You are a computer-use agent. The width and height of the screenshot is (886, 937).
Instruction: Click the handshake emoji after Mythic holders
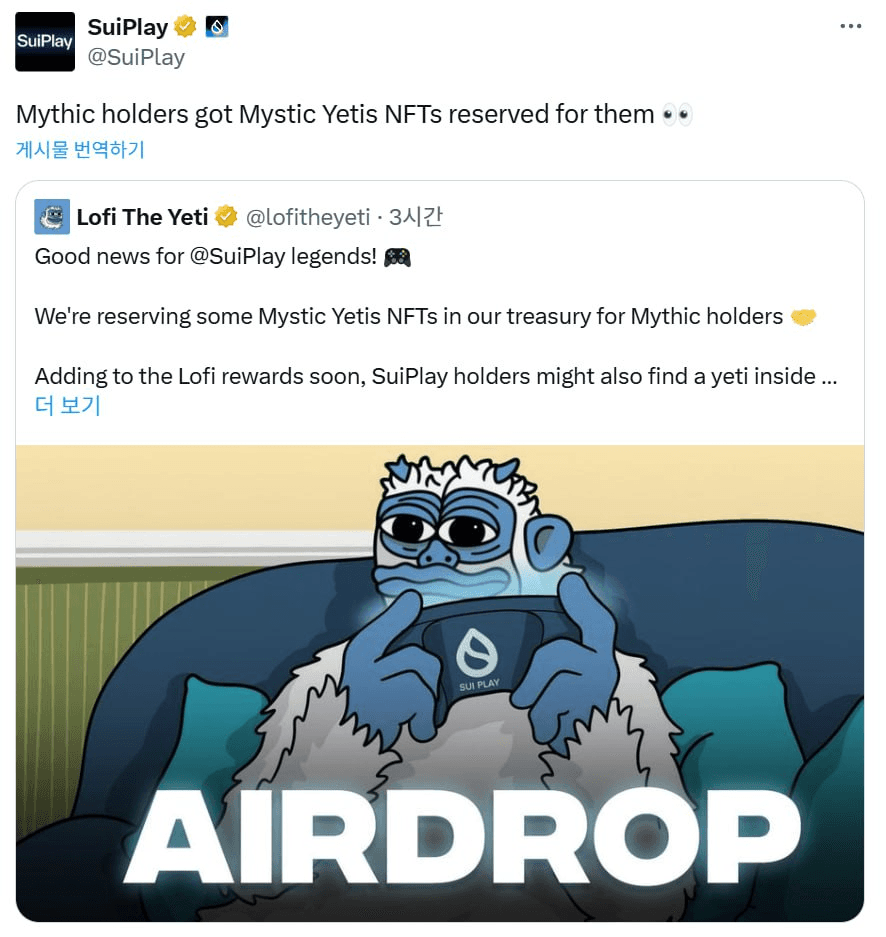(804, 317)
